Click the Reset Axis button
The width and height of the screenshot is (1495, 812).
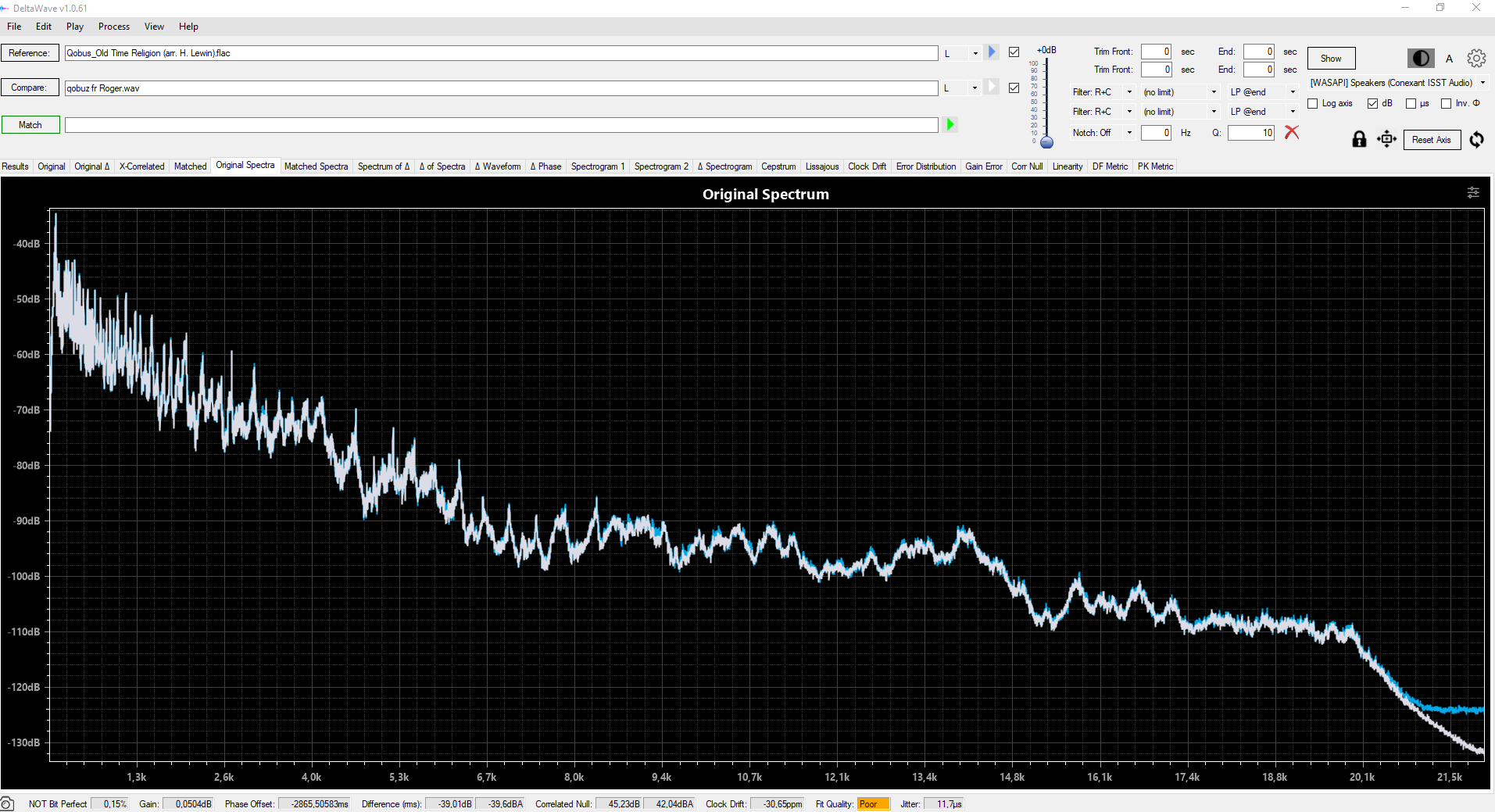click(1432, 140)
